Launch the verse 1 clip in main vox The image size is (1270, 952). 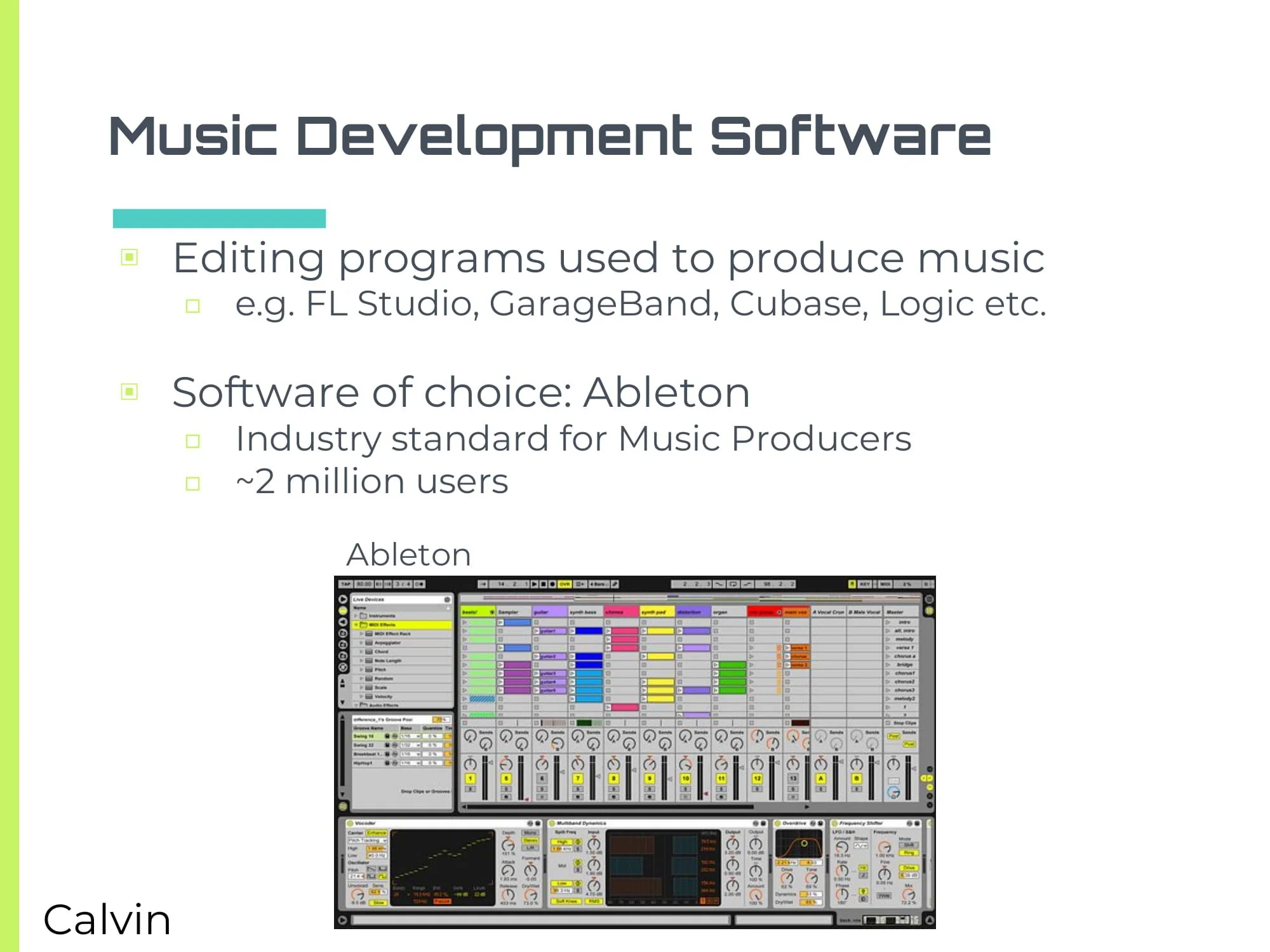(787, 648)
